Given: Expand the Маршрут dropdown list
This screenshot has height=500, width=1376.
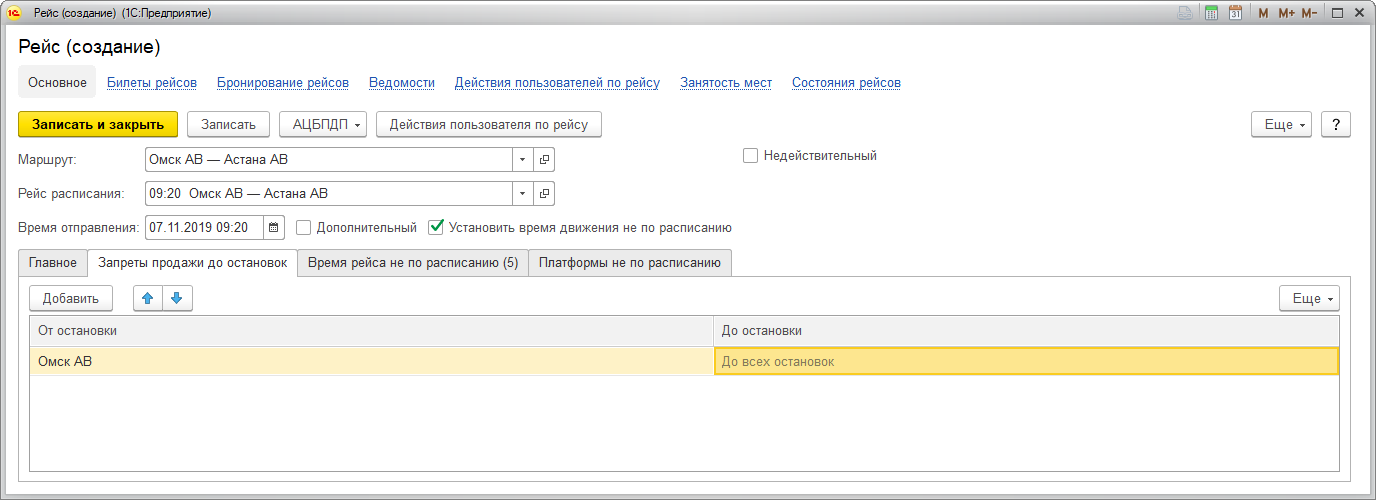Looking at the screenshot, I should tap(524, 159).
